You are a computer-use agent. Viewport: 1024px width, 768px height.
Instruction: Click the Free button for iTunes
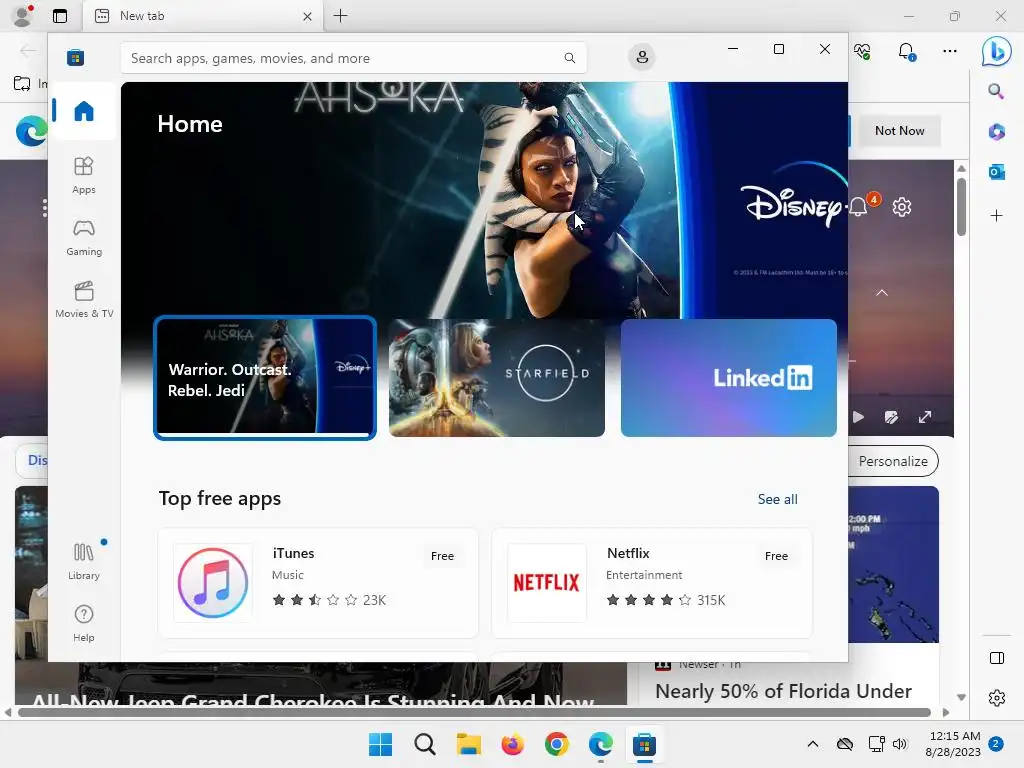[x=442, y=556]
